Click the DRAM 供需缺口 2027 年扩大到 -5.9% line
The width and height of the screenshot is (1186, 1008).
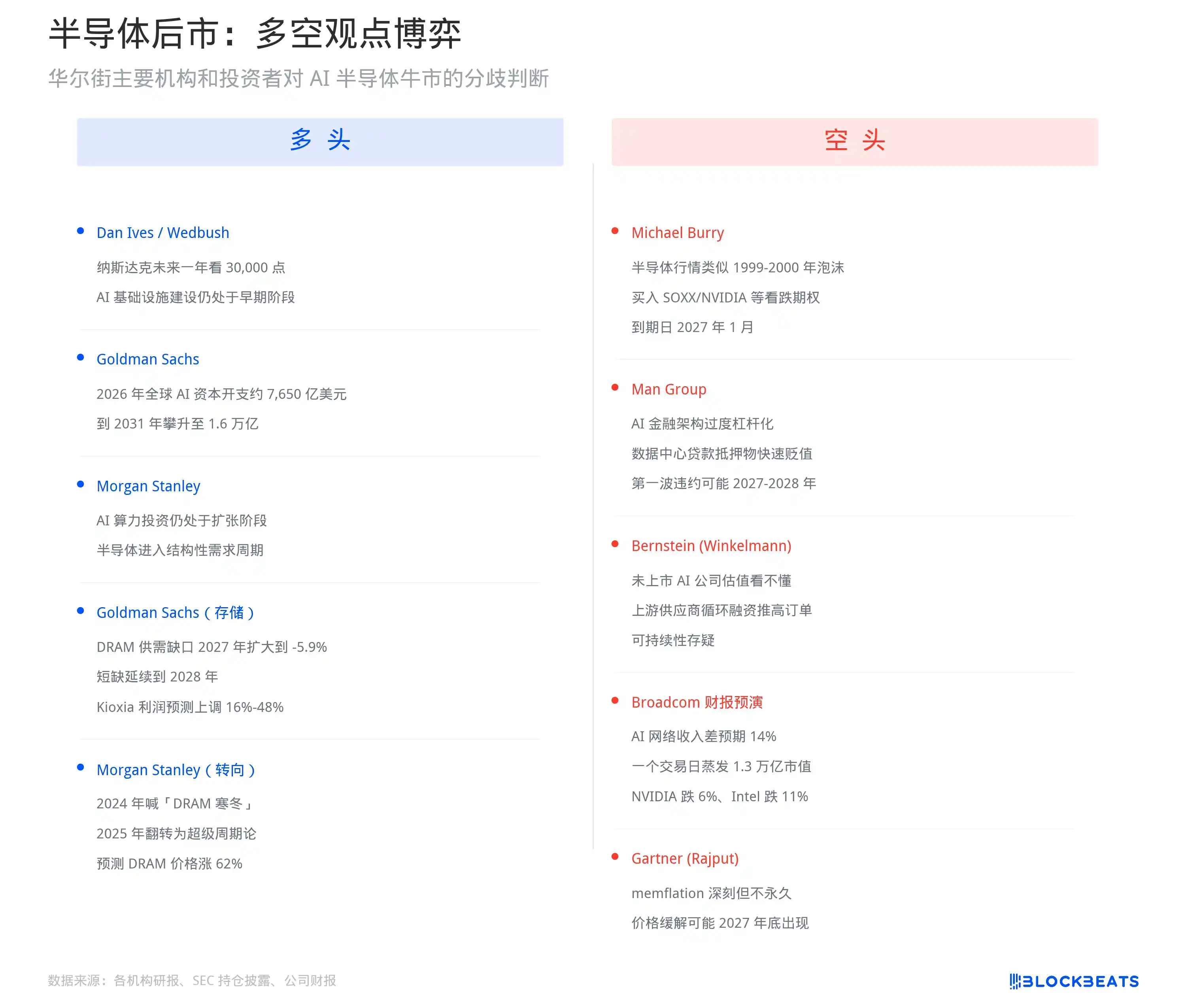point(212,647)
